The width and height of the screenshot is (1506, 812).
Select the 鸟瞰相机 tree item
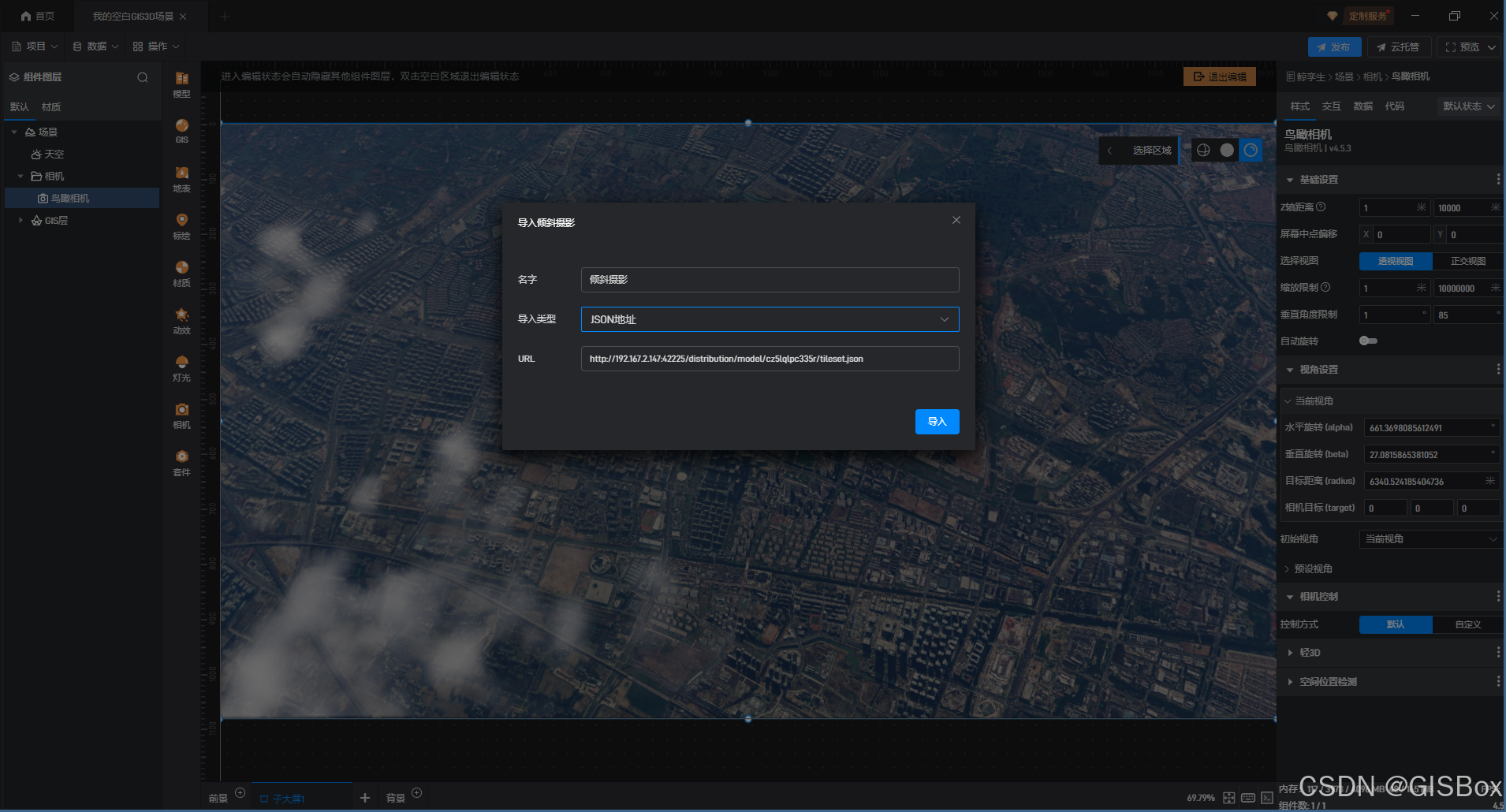tap(82, 198)
